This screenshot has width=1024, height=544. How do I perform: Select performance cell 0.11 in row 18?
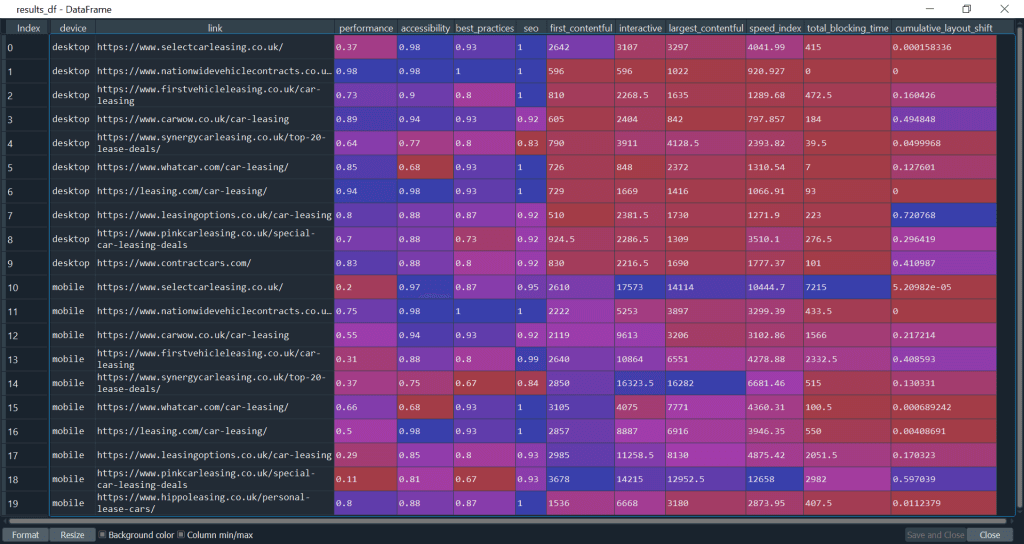coord(366,479)
